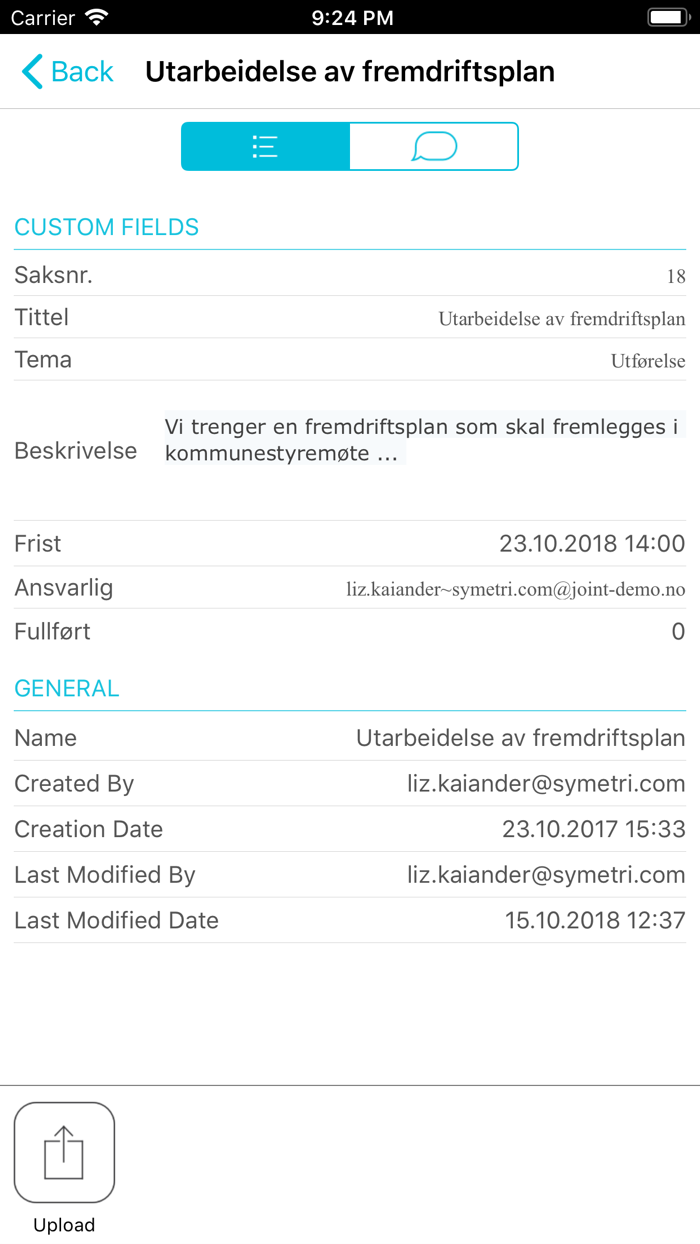Viewport: 700px width, 1244px height.
Task: Tap the Upload share icon
Action: point(64,1152)
